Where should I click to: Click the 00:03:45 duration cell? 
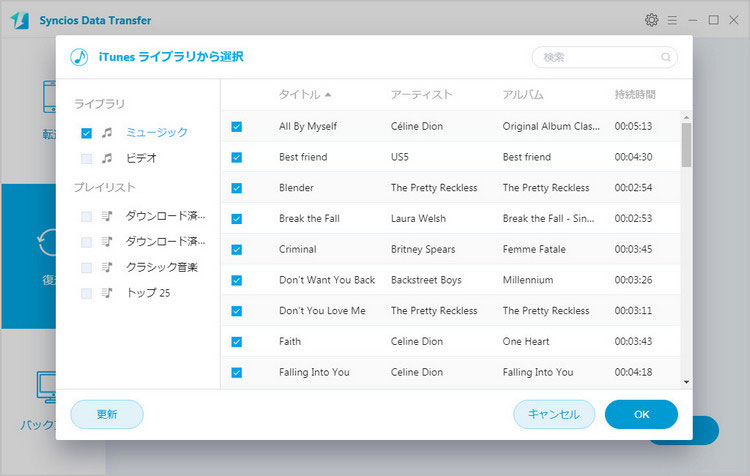(x=633, y=249)
